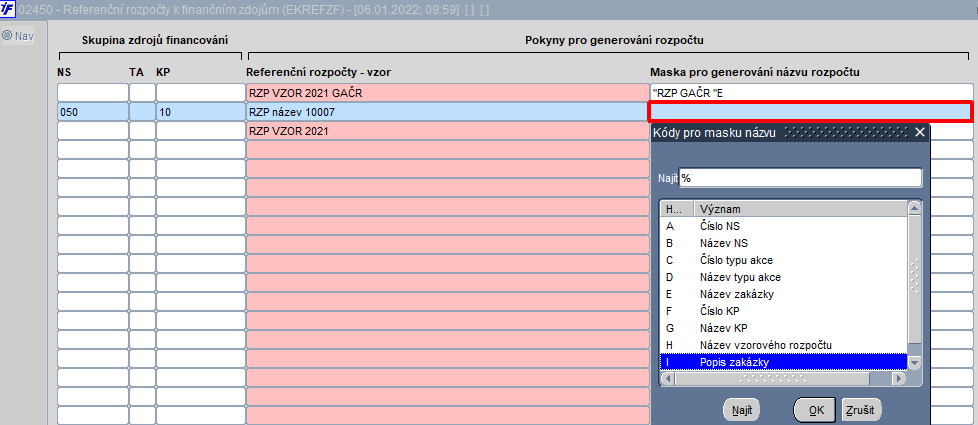This screenshot has height=425, width=978.
Task: Click the Význam column header
Action: (x=800, y=209)
